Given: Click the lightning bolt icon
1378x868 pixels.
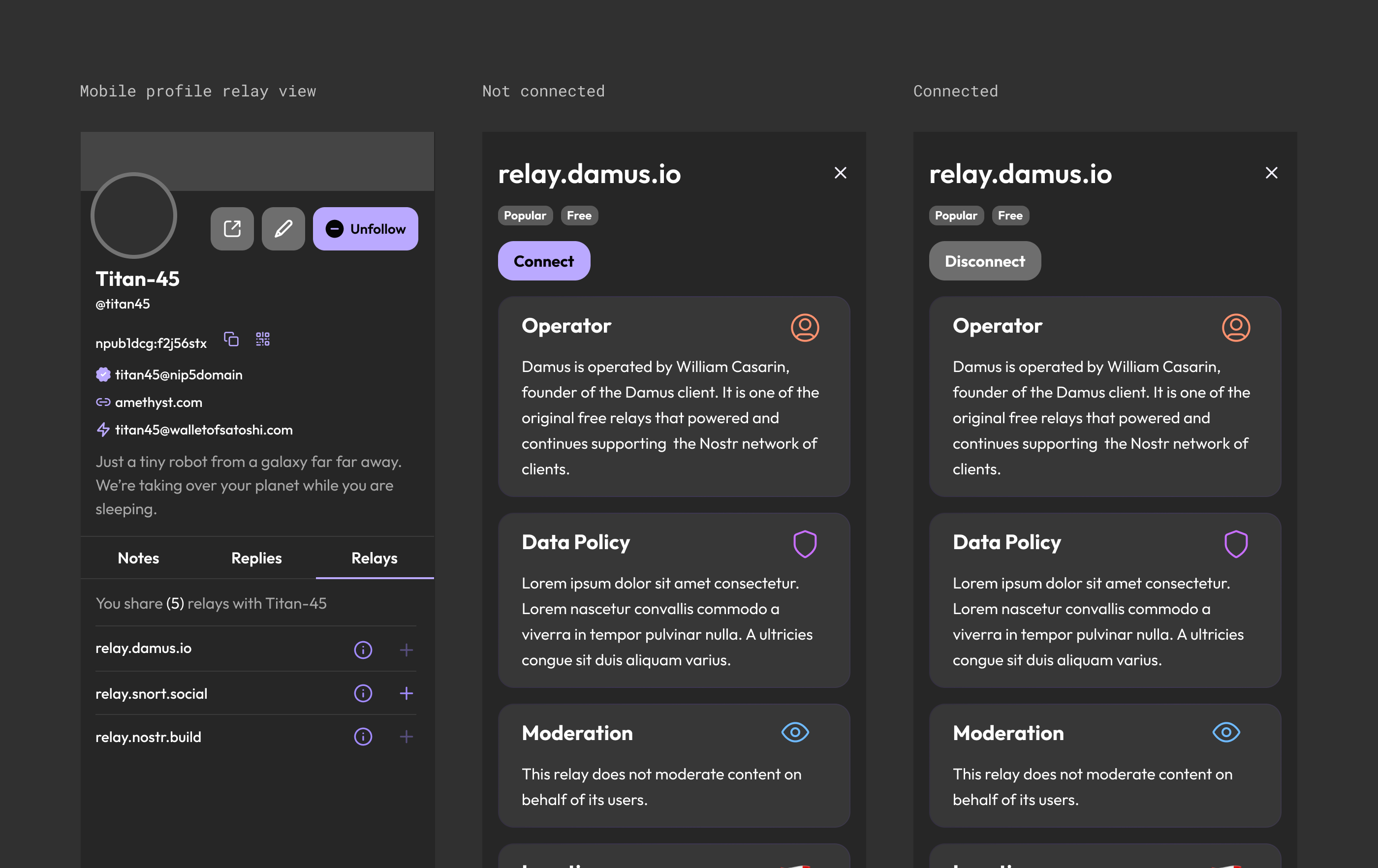Looking at the screenshot, I should click(x=103, y=430).
